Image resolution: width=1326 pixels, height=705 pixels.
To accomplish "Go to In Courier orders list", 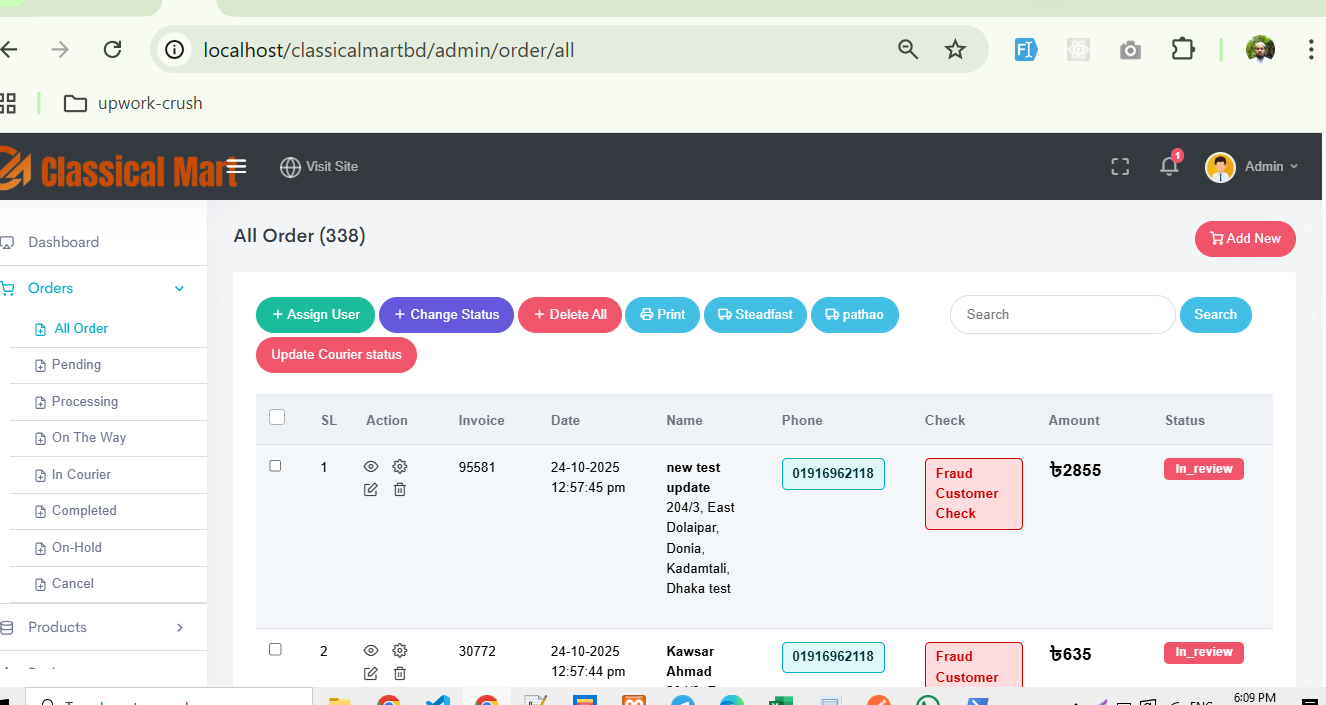I will click(81, 475).
